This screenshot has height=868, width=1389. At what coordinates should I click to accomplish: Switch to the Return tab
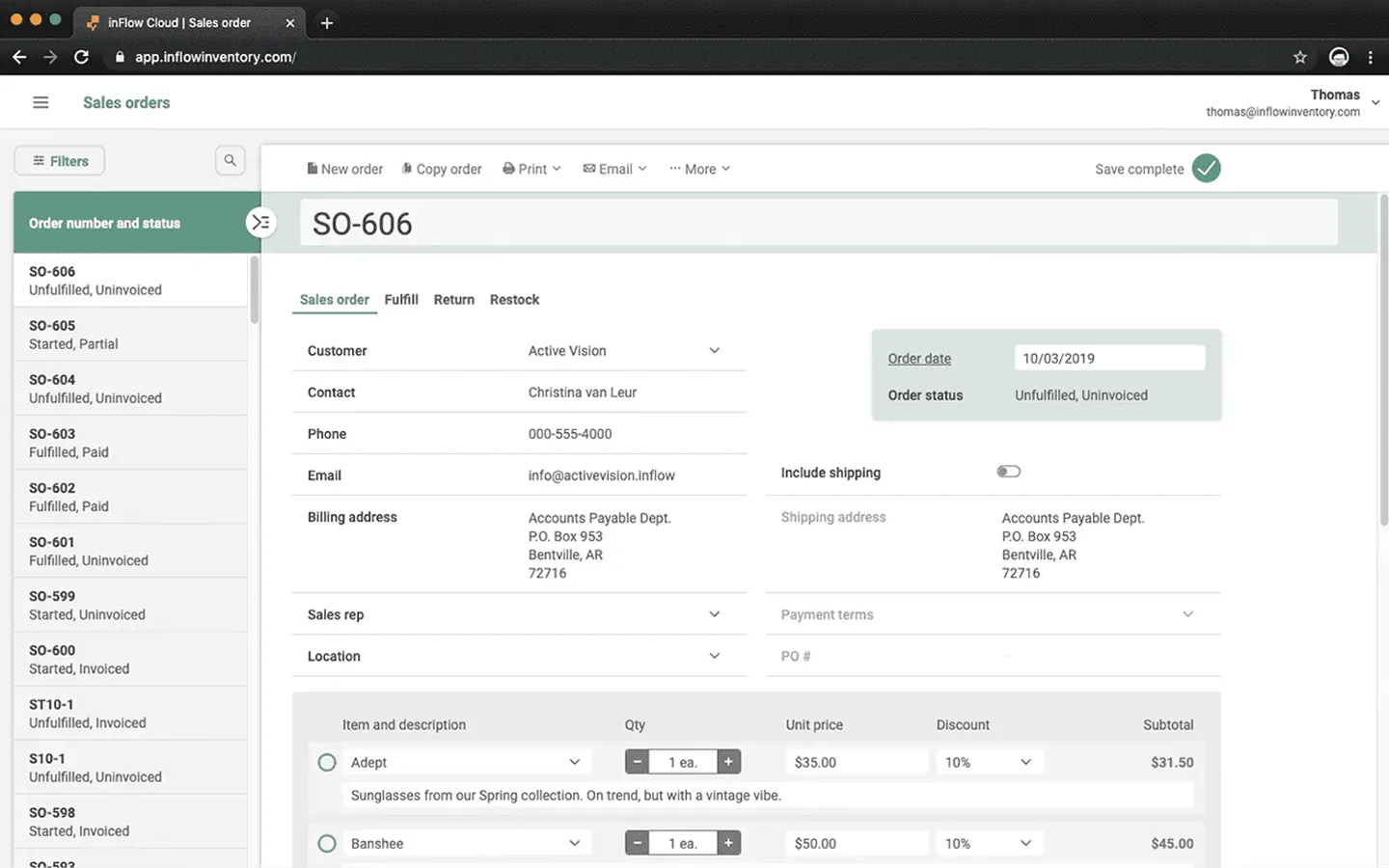[x=454, y=300]
